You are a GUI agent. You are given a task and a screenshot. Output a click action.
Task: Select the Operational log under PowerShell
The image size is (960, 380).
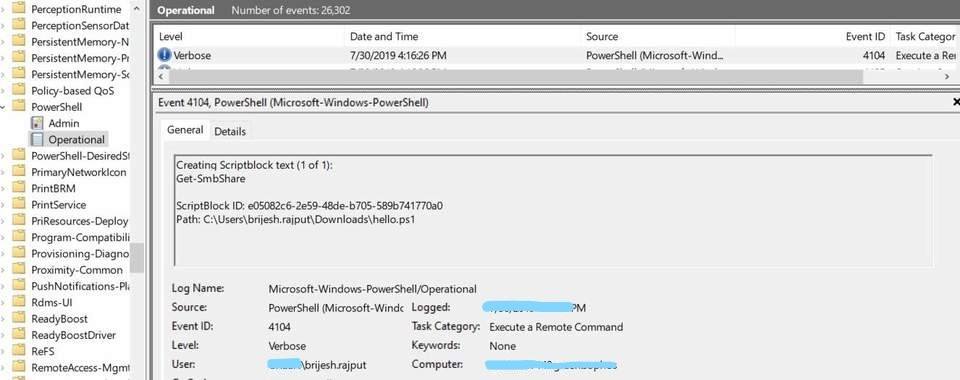(x=77, y=140)
